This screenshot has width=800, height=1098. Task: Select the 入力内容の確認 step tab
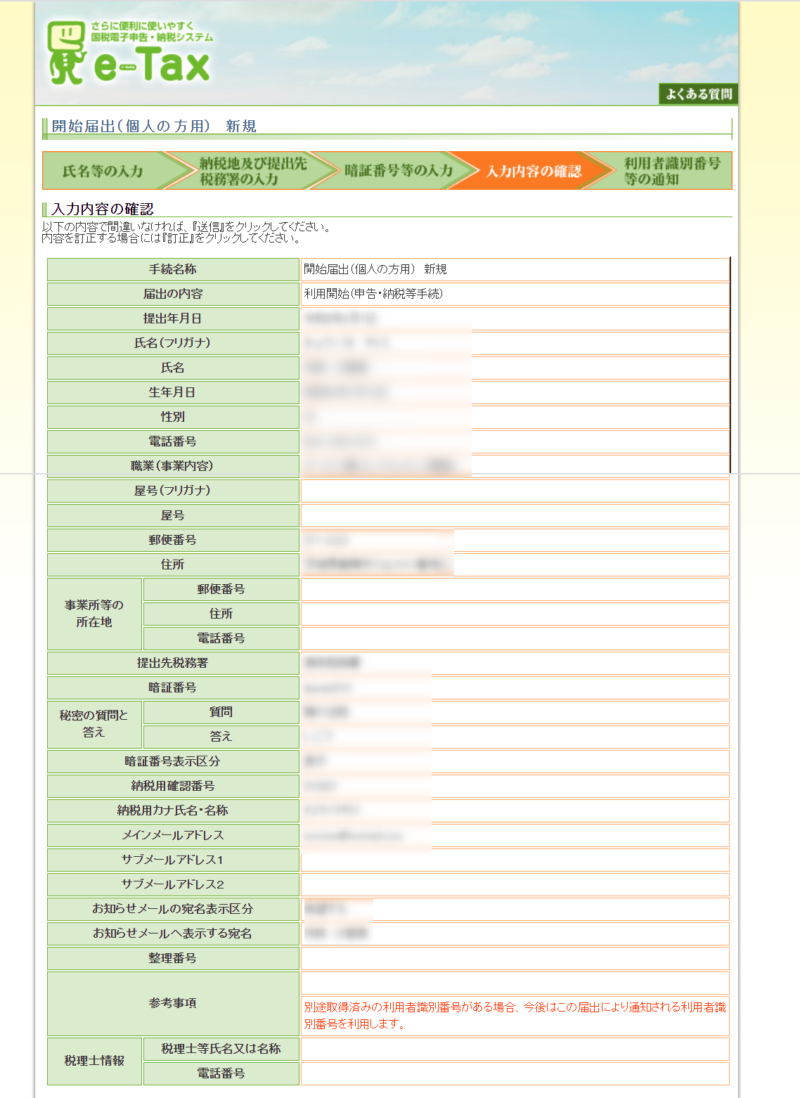(534, 171)
